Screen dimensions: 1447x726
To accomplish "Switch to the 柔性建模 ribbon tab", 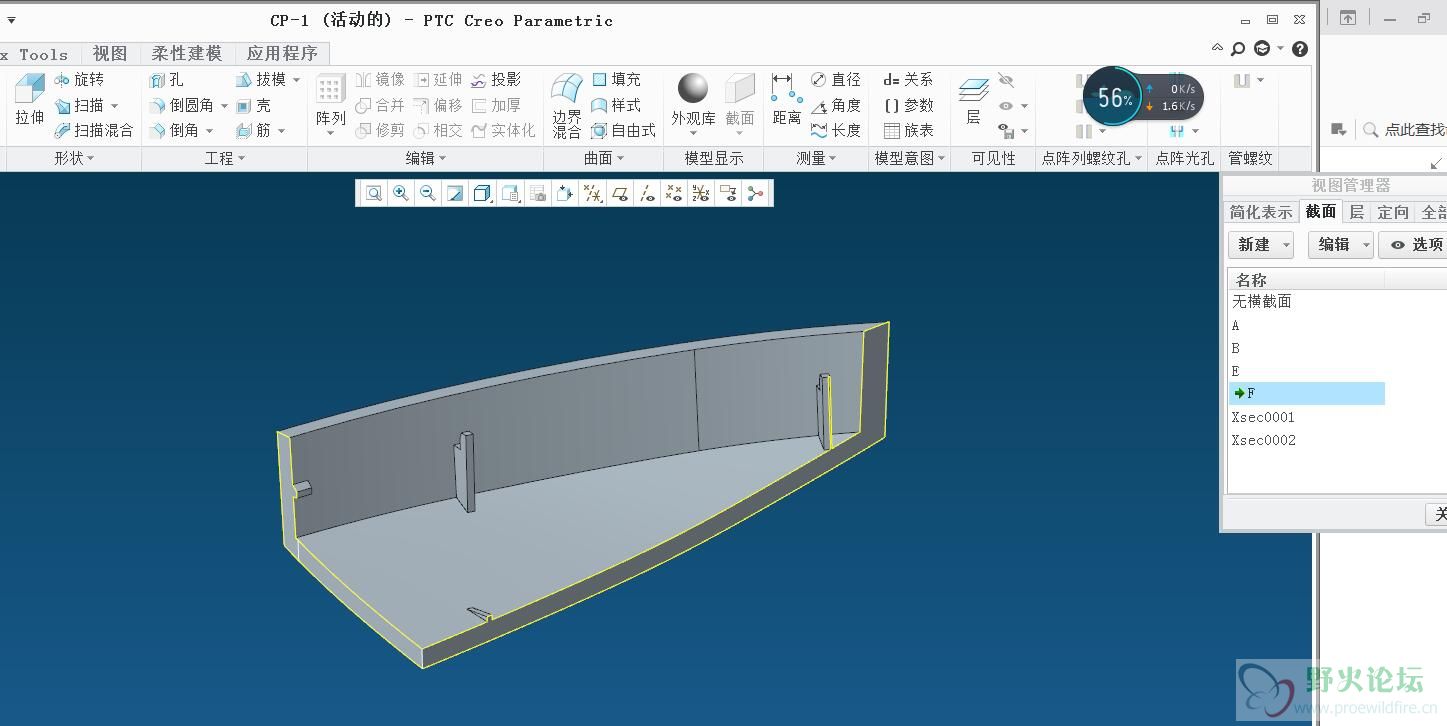I will [187, 53].
